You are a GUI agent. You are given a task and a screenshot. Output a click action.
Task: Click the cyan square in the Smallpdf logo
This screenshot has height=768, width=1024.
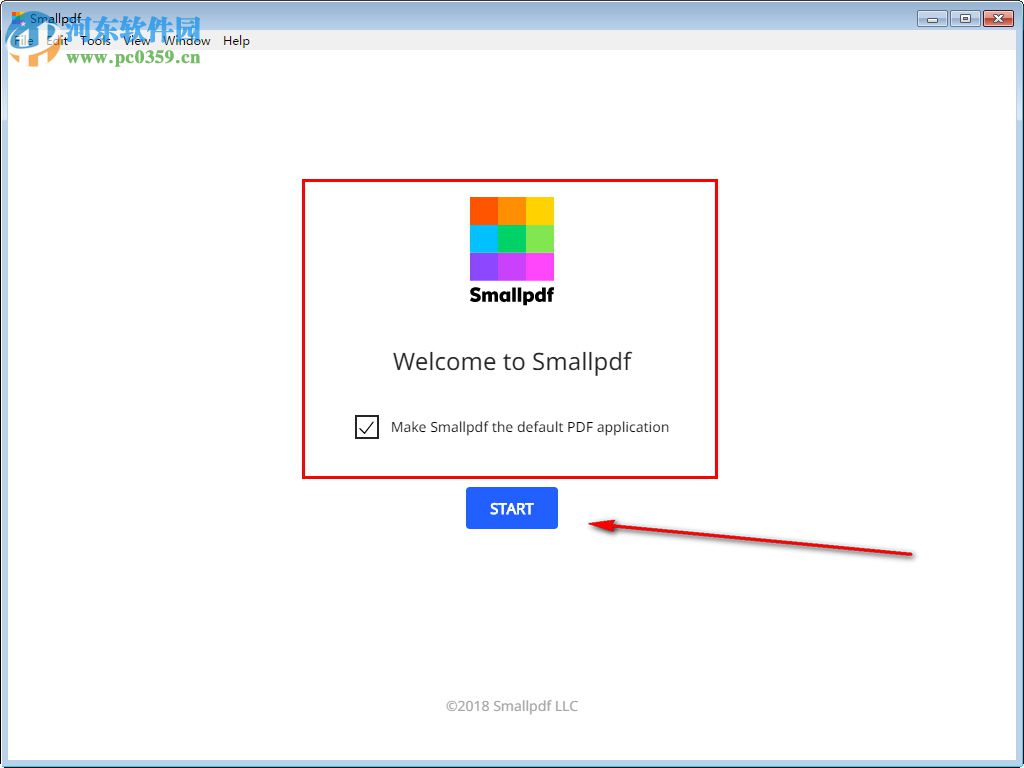(484, 238)
